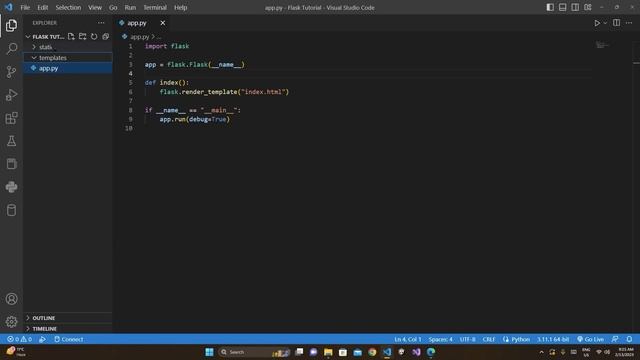This screenshot has width=640, height=360.
Task: Open the notifications bell in status bar
Action: 629,339
